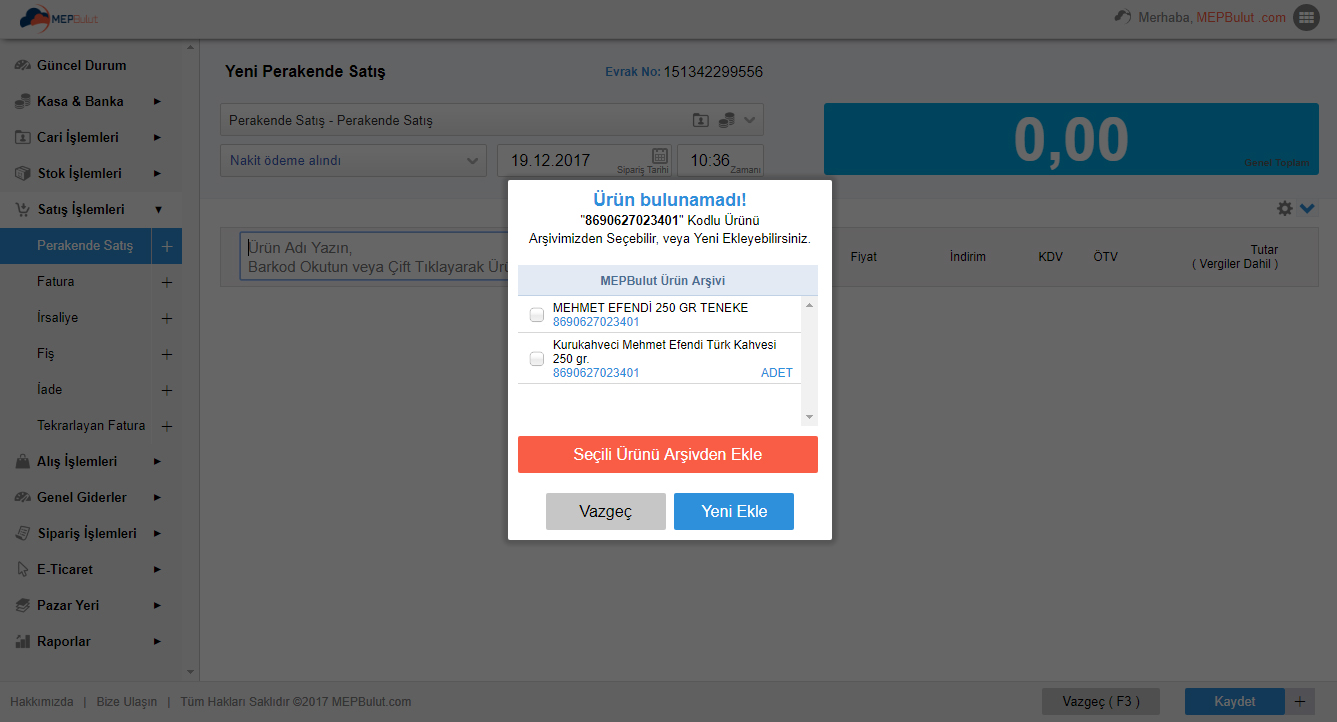Open the Nakit ödeme alındı dropdown

353,160
